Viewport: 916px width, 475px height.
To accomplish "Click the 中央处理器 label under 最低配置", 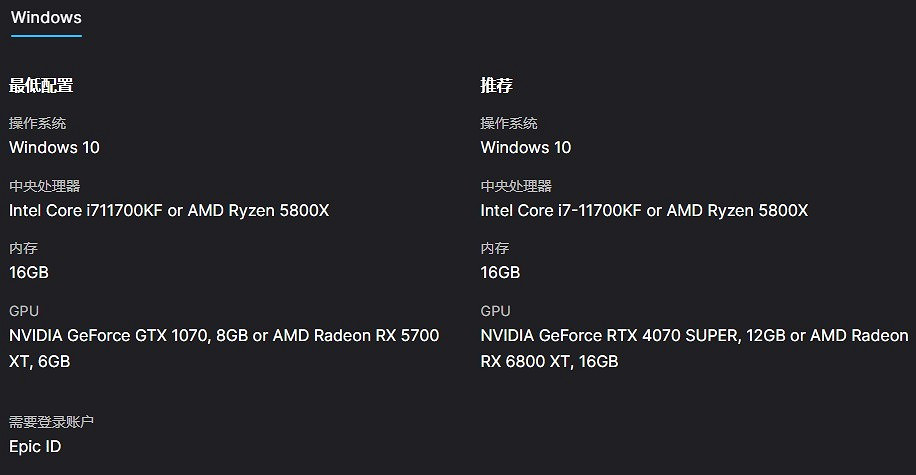I will tap(44, 186).
